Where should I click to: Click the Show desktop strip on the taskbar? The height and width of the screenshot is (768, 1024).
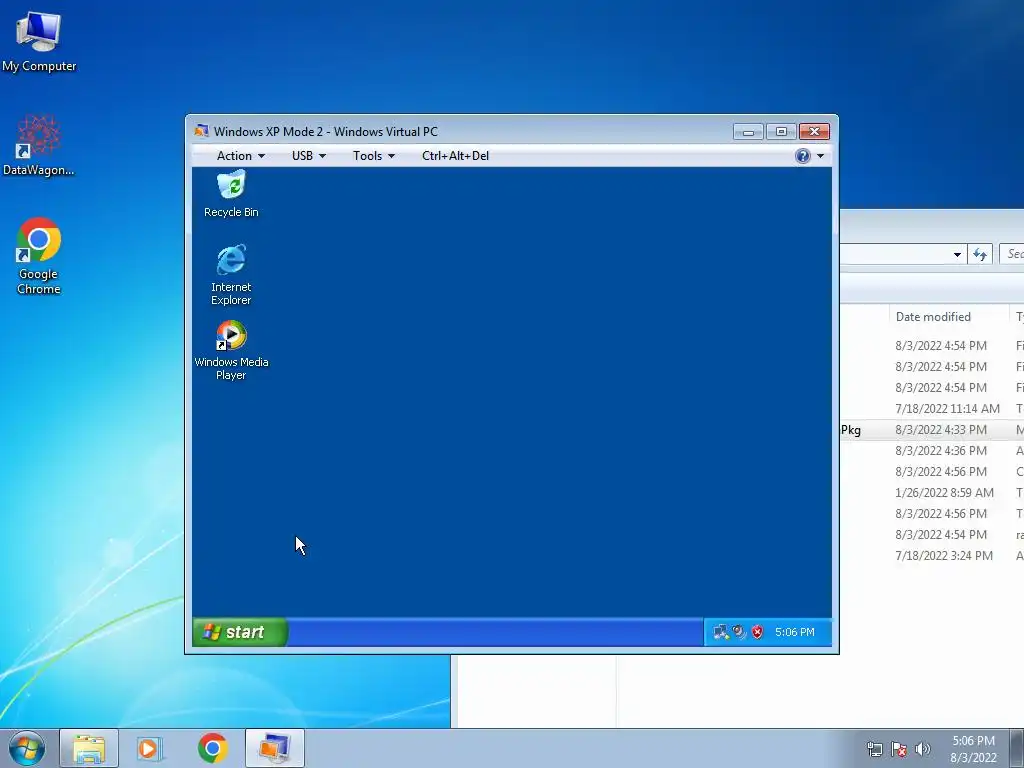click(x=1017, y=748)
